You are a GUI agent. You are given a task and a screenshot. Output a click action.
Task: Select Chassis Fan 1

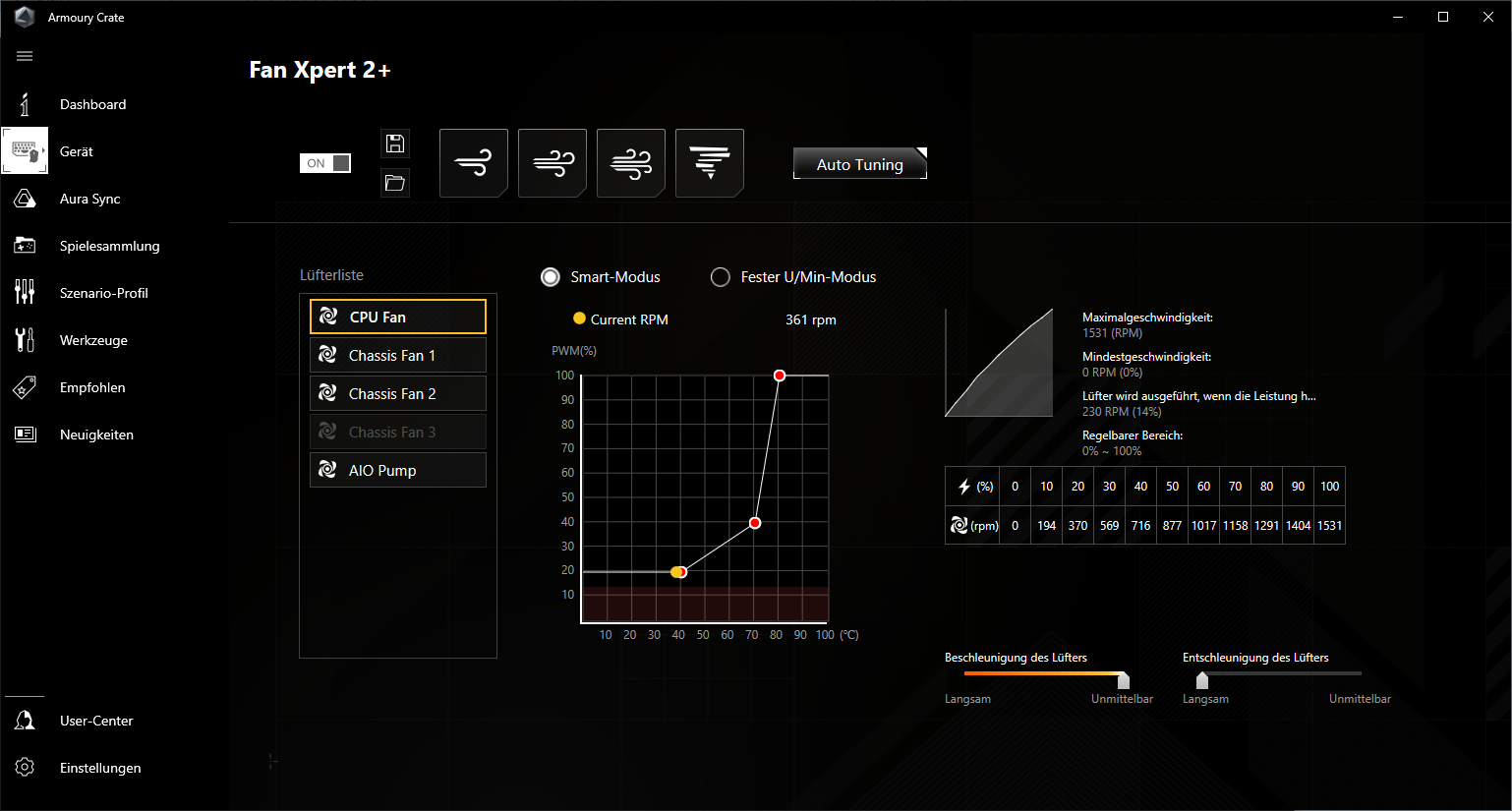398,355
